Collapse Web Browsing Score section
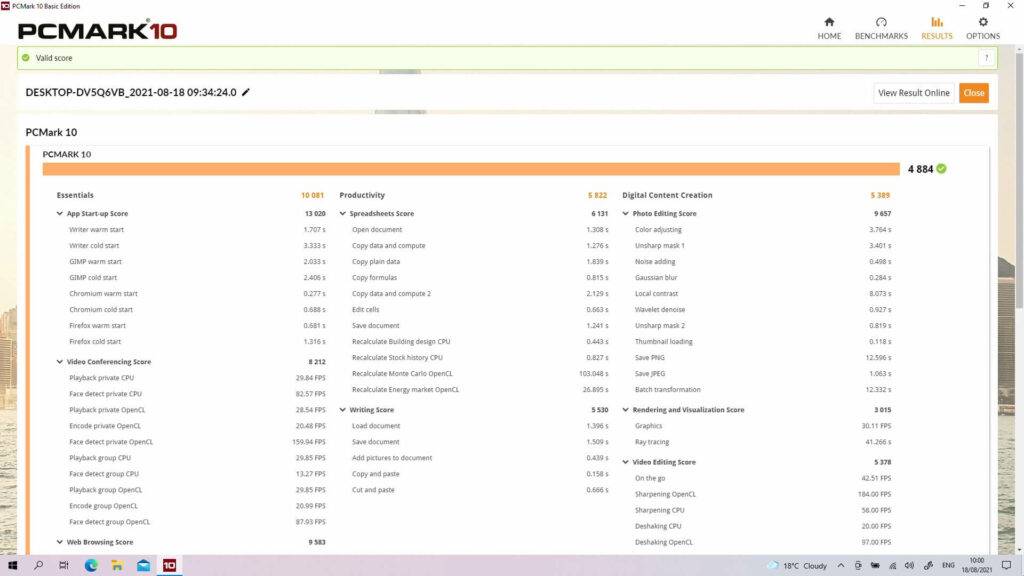Screen dimensions: 1024x576 coord(59,542)
